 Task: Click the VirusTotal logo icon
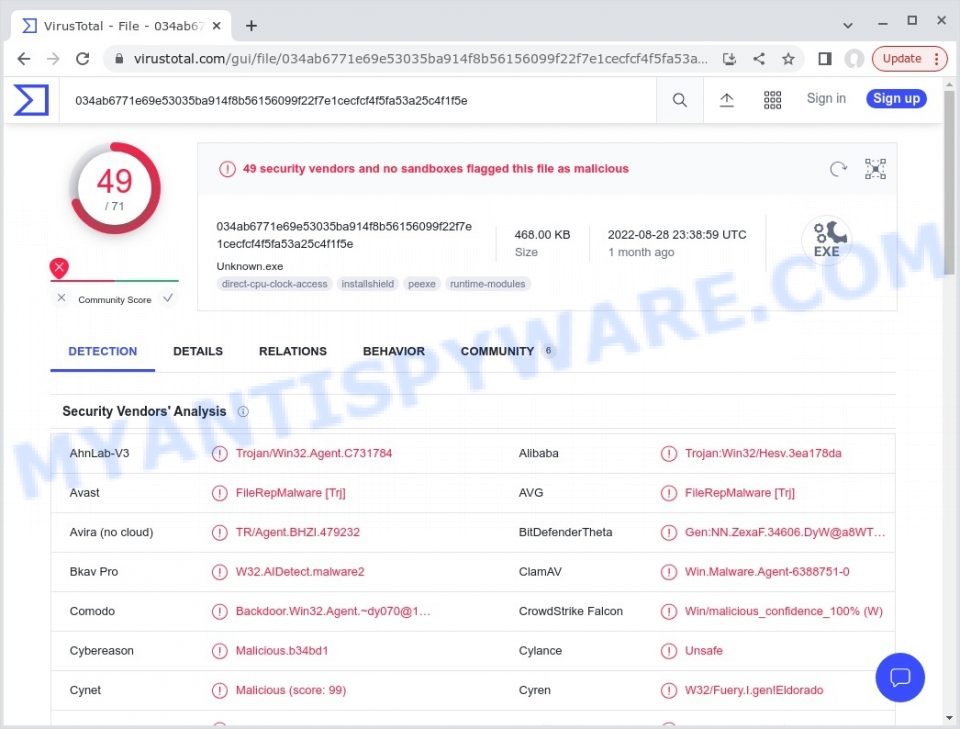click(x=30, y=99)
